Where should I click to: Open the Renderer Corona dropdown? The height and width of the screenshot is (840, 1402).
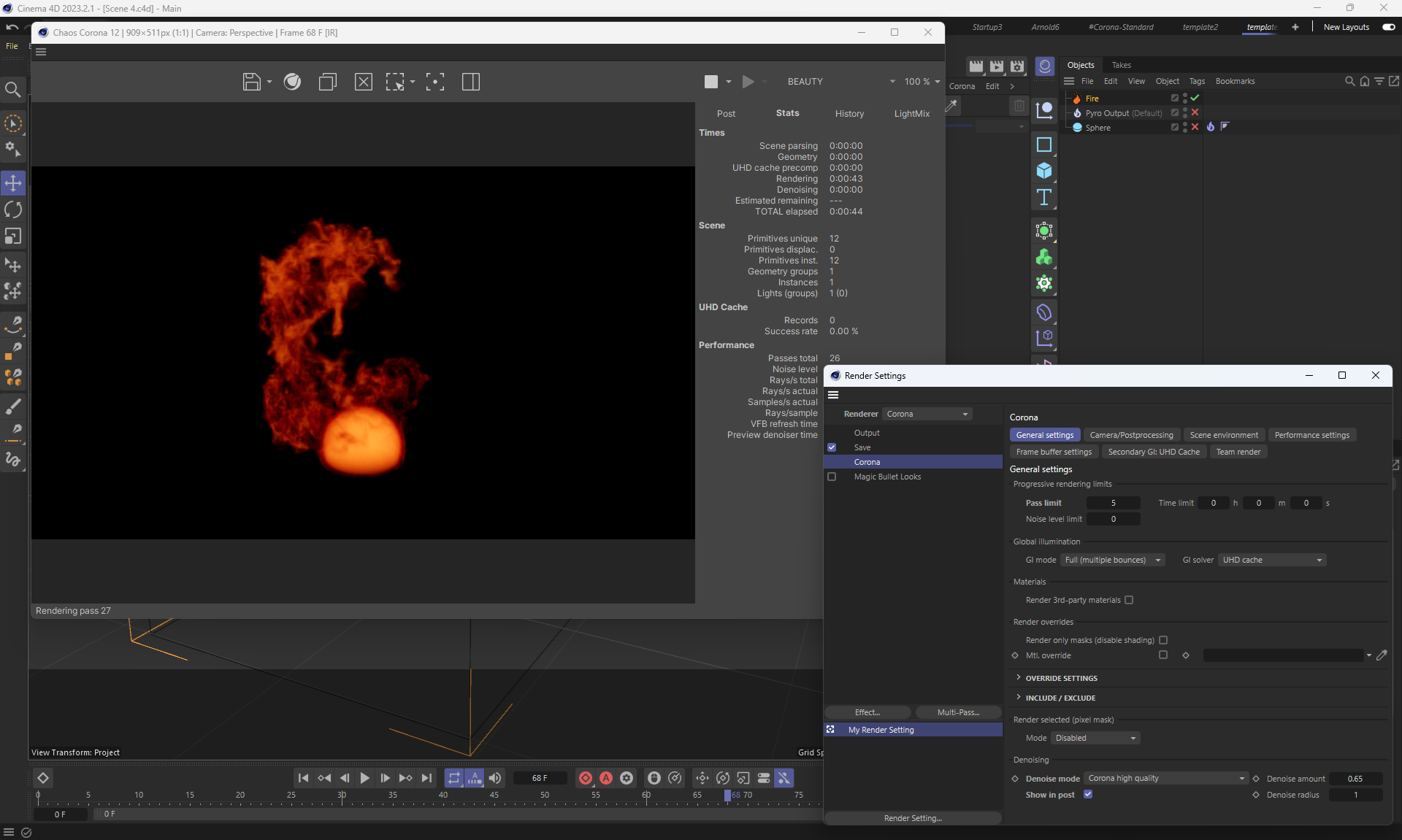point(927,414)
